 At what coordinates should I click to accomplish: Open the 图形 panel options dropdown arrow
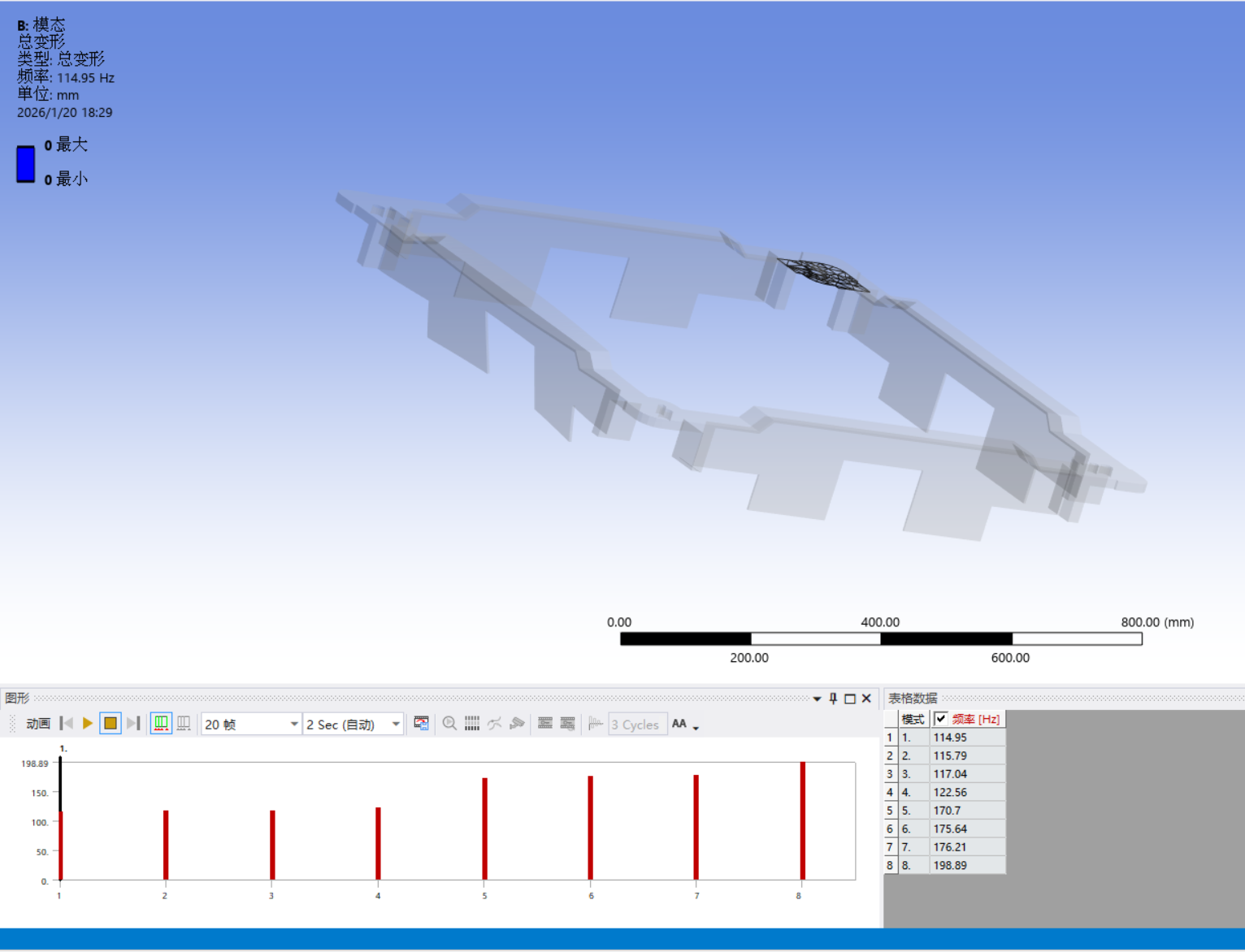[817, 699]
